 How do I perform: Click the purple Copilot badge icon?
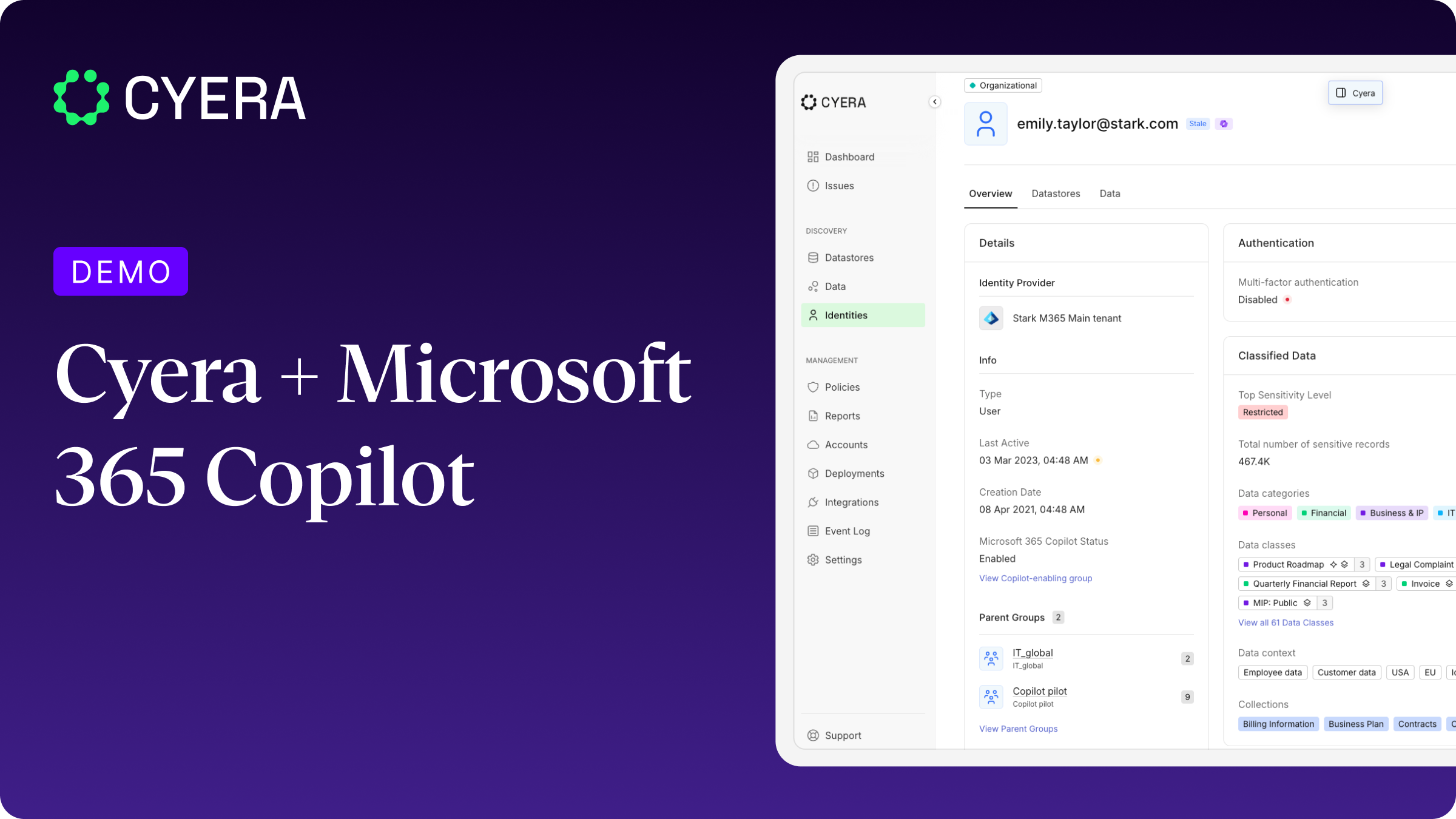click(1224, 124)
